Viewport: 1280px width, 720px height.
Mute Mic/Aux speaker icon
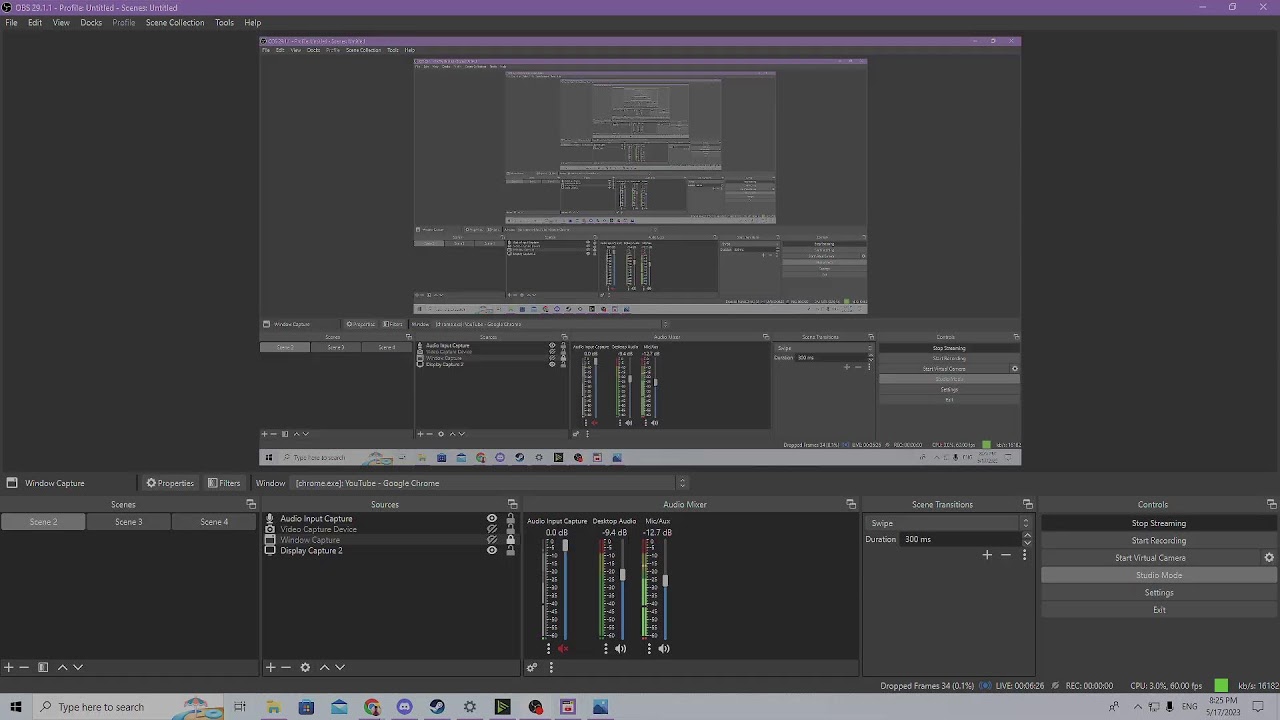(664, 648)
